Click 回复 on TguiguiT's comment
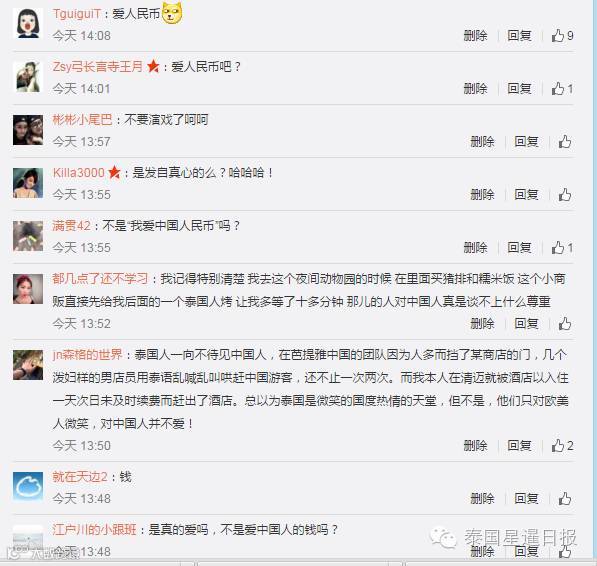597x566 pixels. pyautogui.click(x=519, y=35)
